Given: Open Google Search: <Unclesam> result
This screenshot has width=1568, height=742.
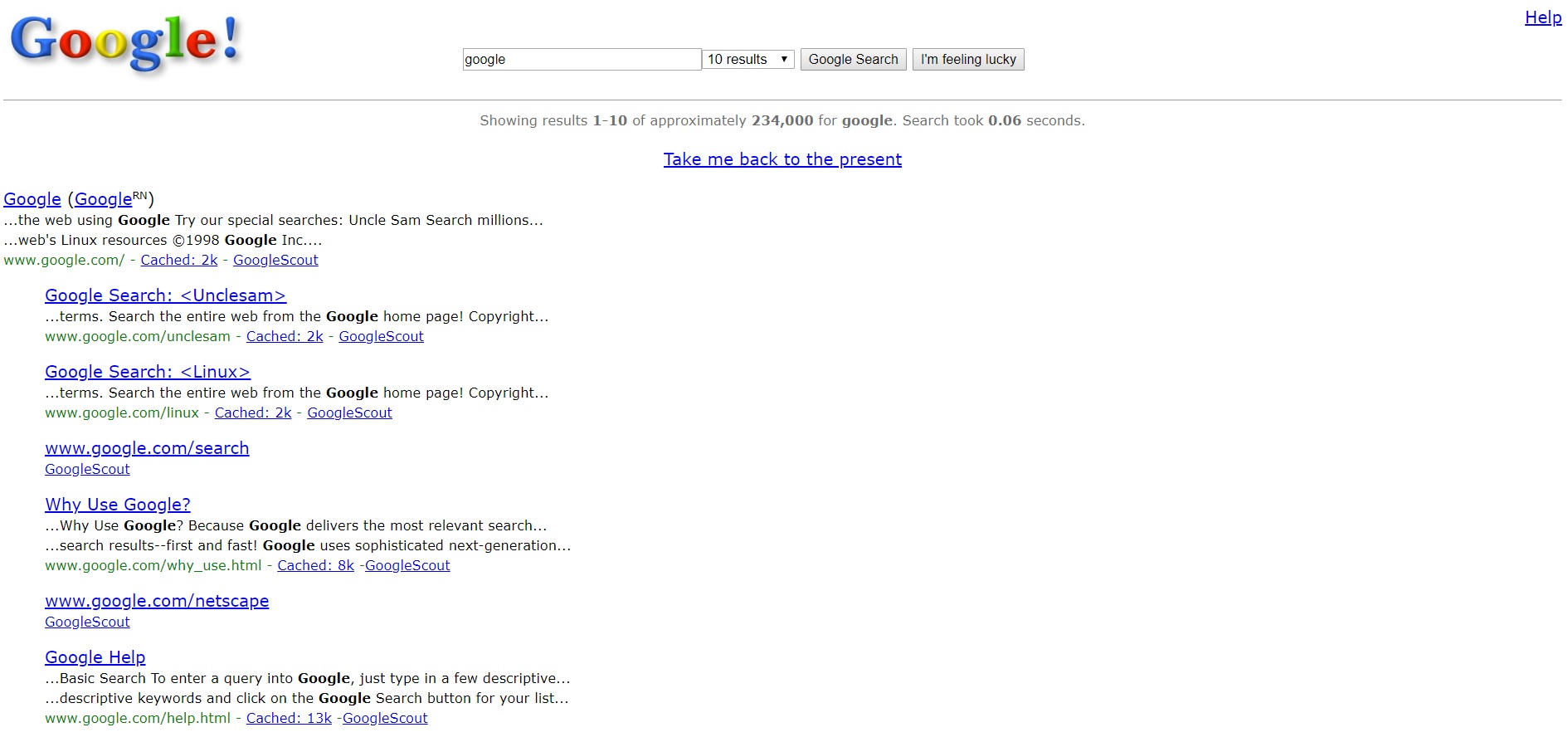Looking at the screenshot, I should point(166,295).
